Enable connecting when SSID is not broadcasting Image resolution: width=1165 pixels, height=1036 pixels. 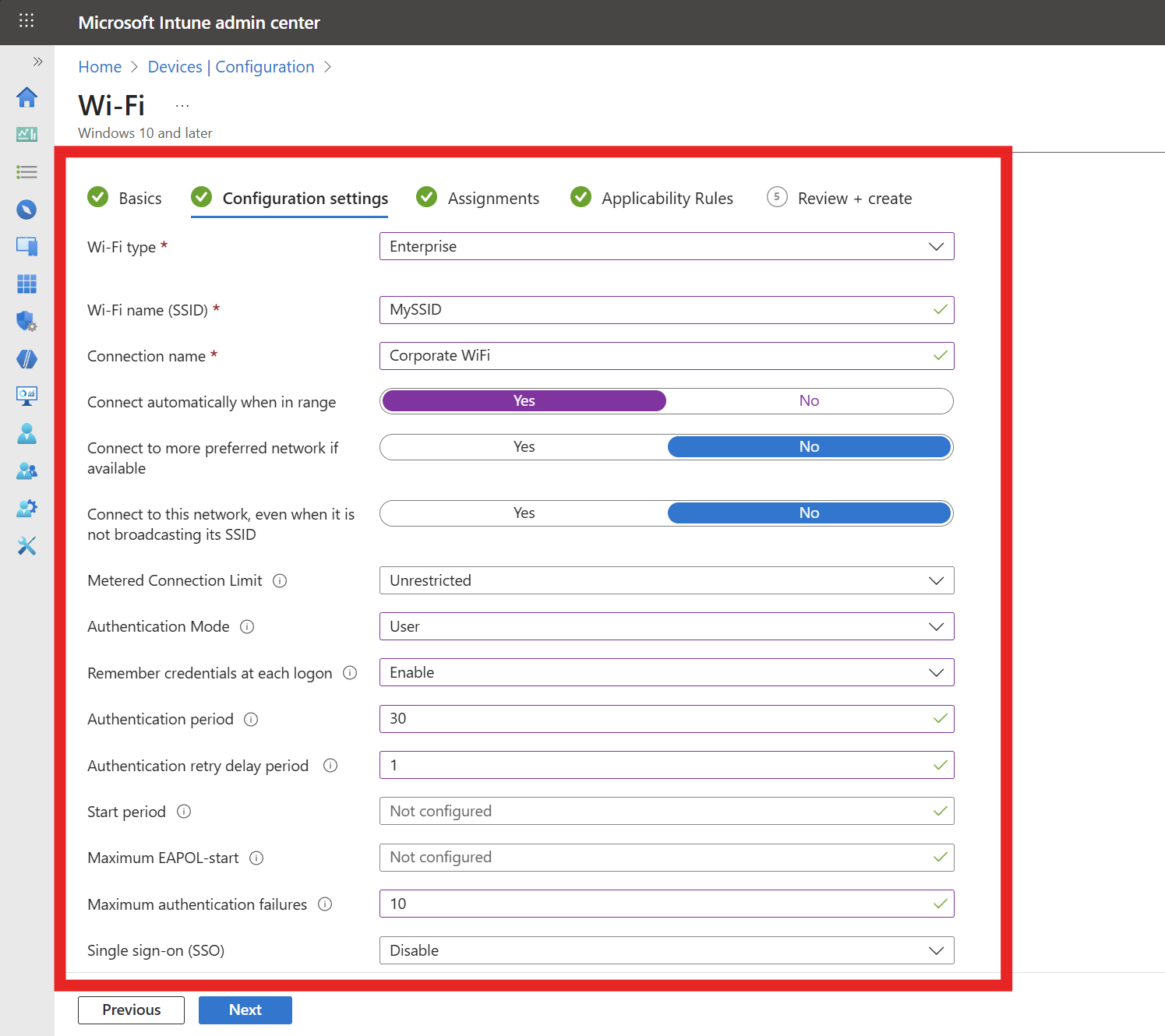click(x=524, y=513)
